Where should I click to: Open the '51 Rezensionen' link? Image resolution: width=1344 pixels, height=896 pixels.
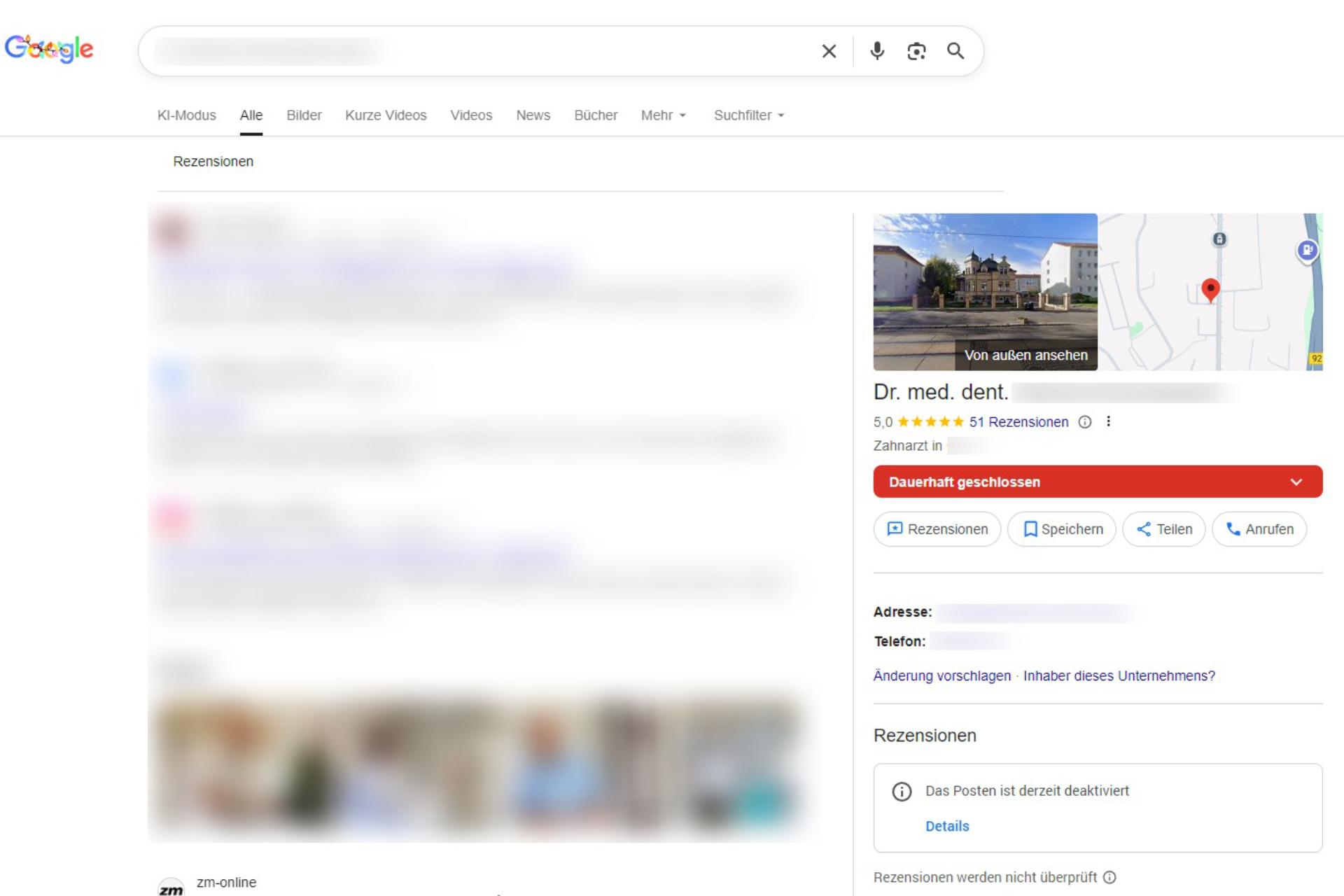(1018, 422)
